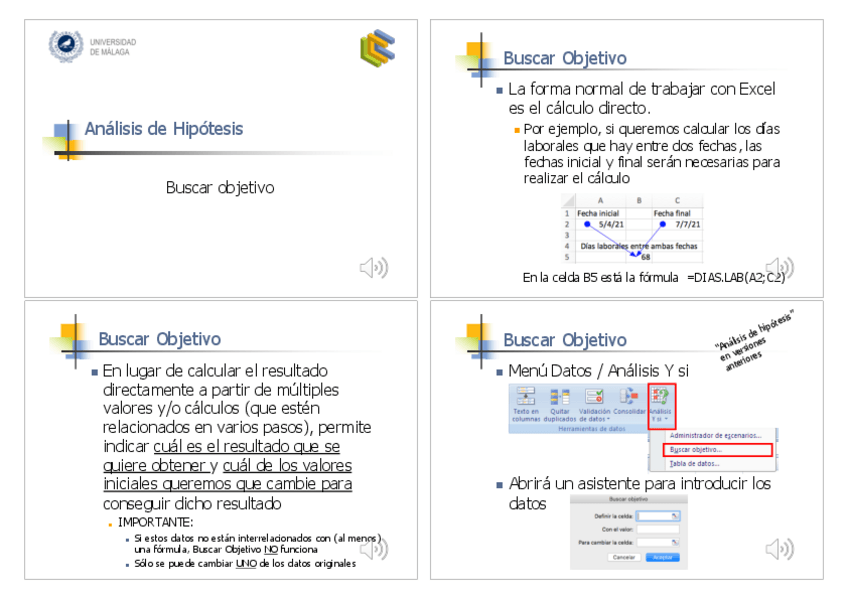
Task: Play the audio icon on the Análisis de Hipótesis slide
Action: (374, 268)
